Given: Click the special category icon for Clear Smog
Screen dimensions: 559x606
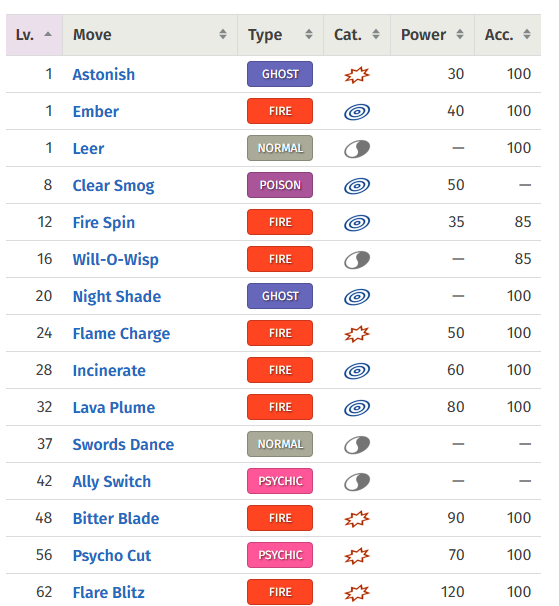Looking at the screenshot, I should coord(357,186).
